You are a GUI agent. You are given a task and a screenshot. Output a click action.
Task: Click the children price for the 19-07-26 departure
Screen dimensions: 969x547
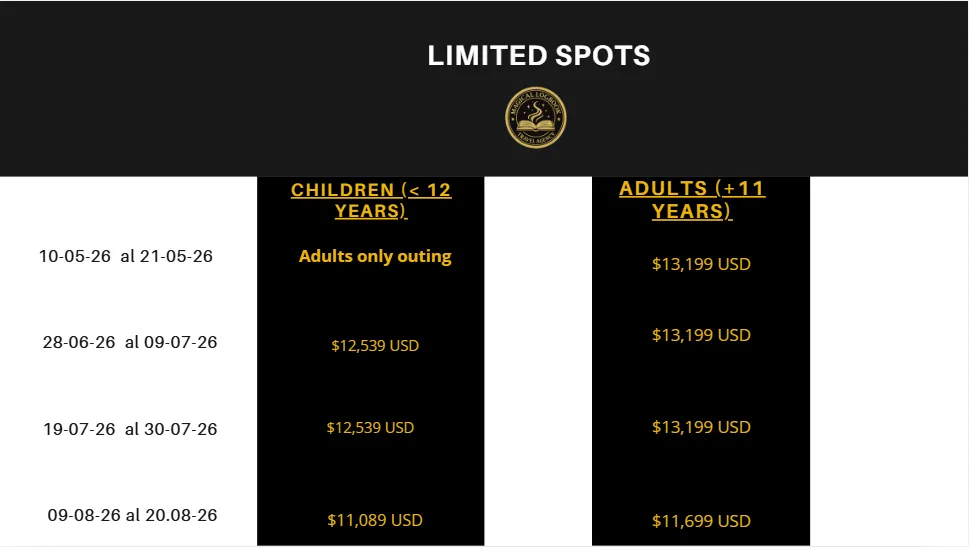370,428
